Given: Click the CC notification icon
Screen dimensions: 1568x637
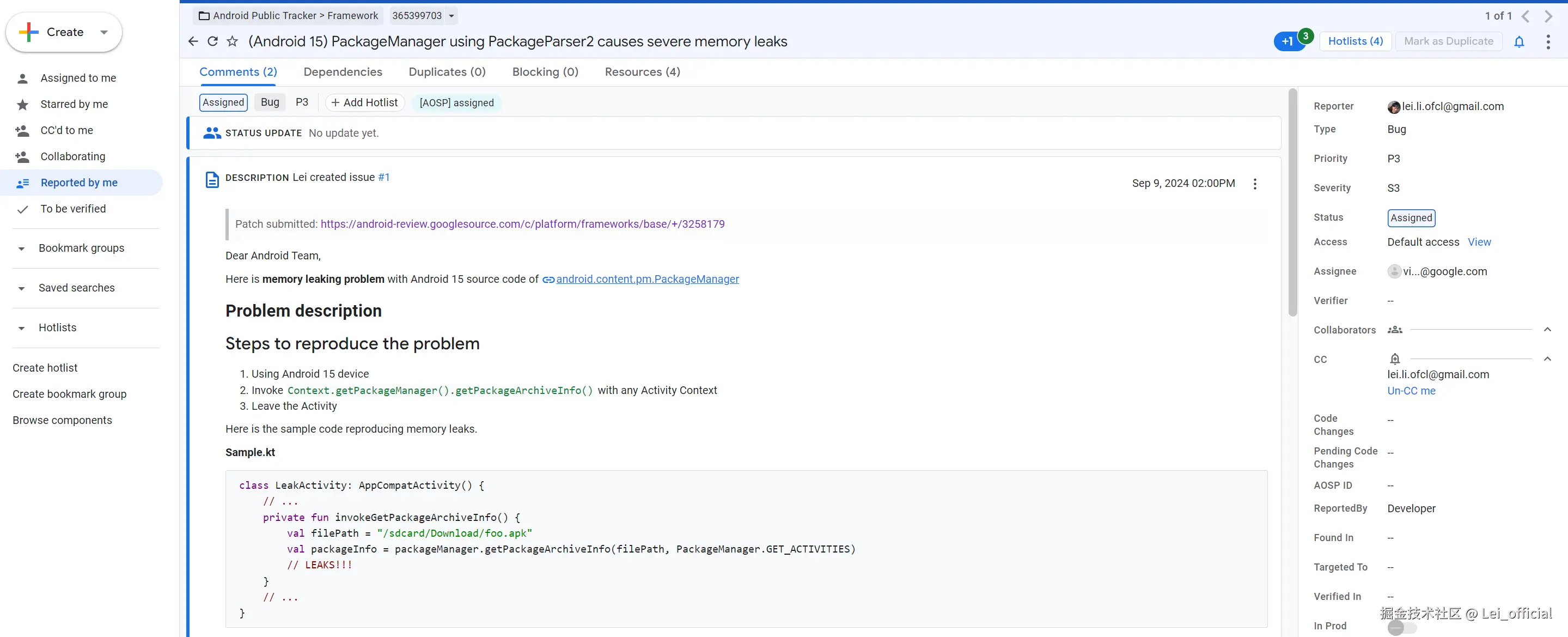Looking at the screenshot, I should [1394, 359].
